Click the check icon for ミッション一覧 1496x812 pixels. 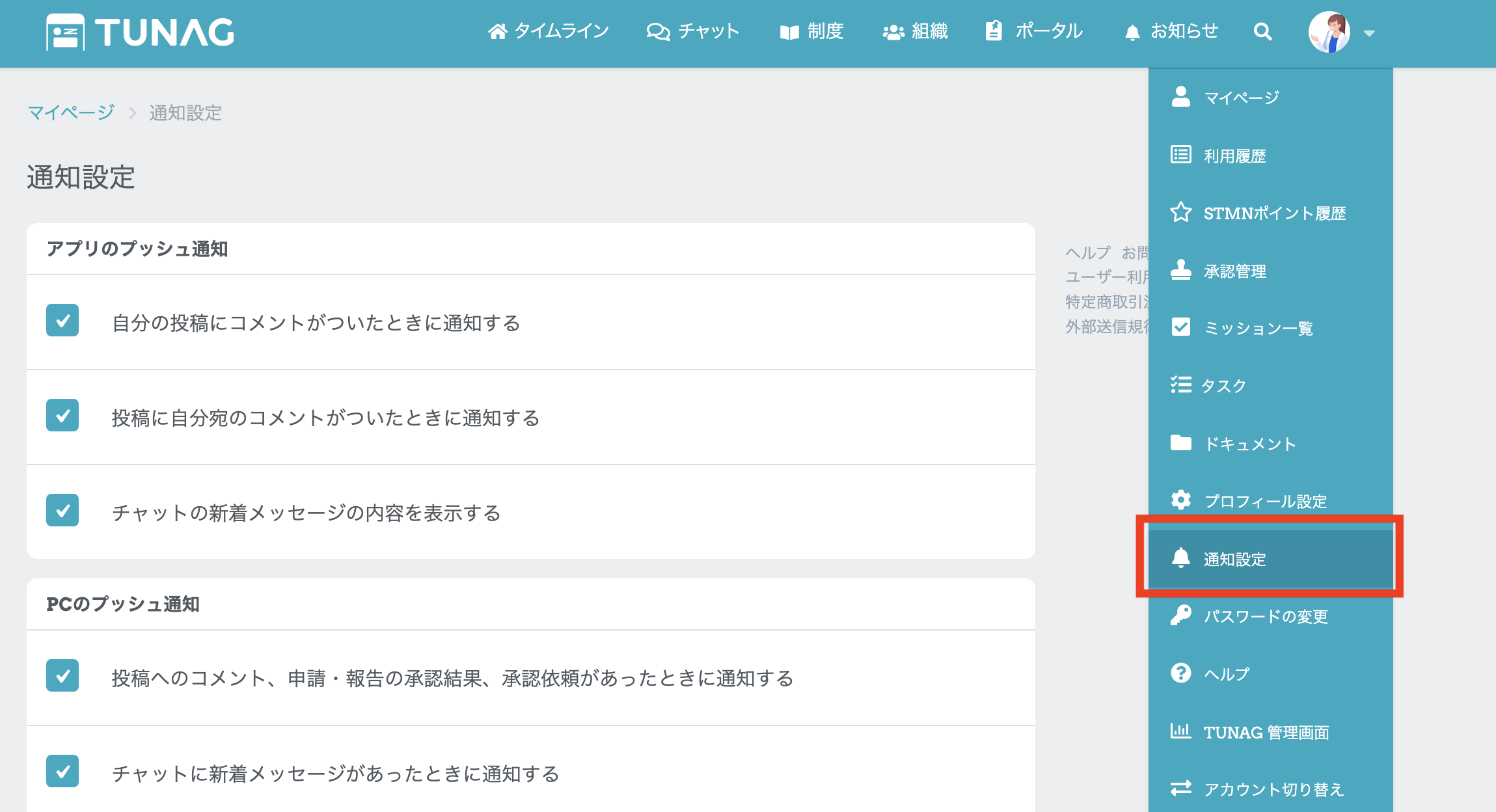(1180, 327)
